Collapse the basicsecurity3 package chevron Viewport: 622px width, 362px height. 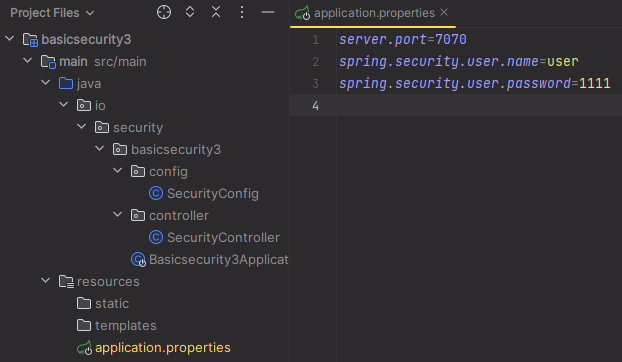(x=100, y=149)
